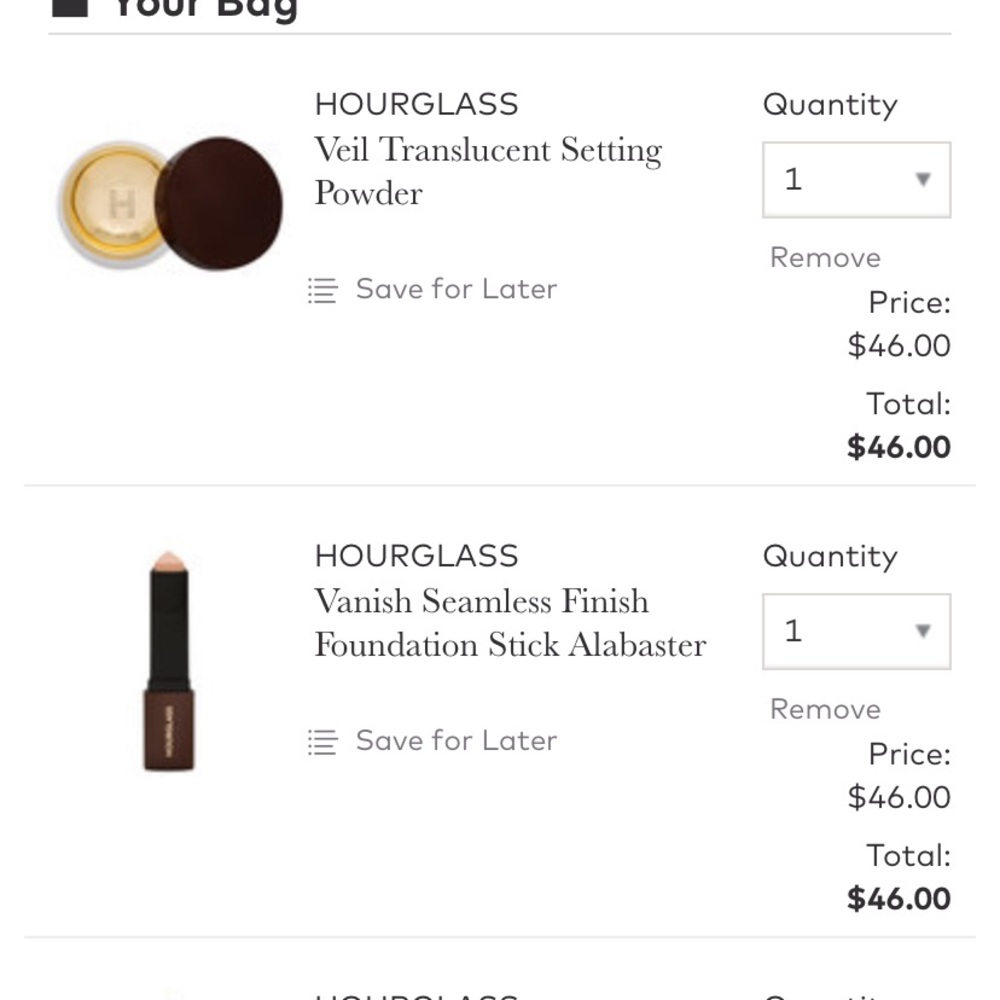Remove the Vanish Seamless Finish Foundation Stick

824,709
